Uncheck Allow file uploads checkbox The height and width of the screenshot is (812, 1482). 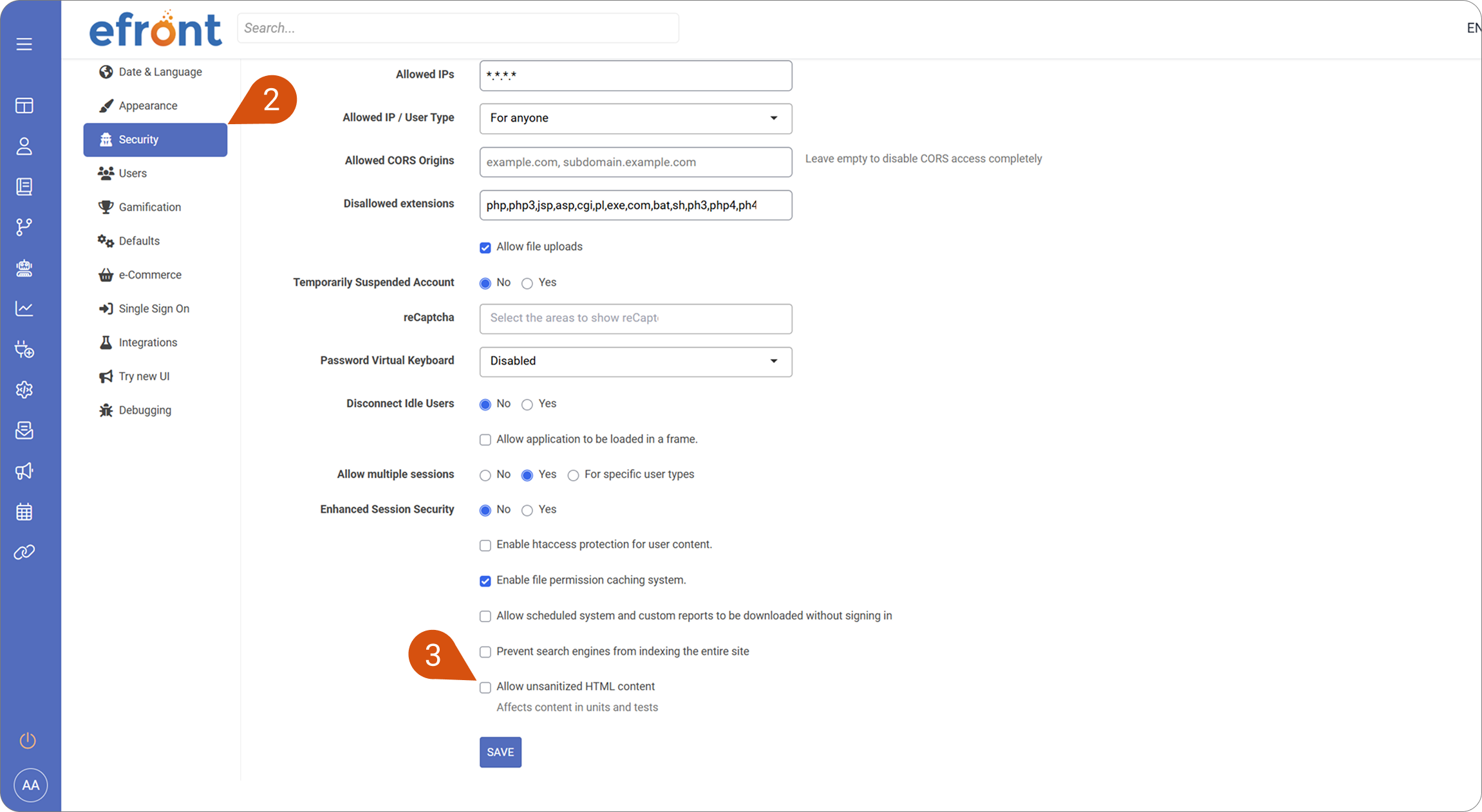(485, 248)
